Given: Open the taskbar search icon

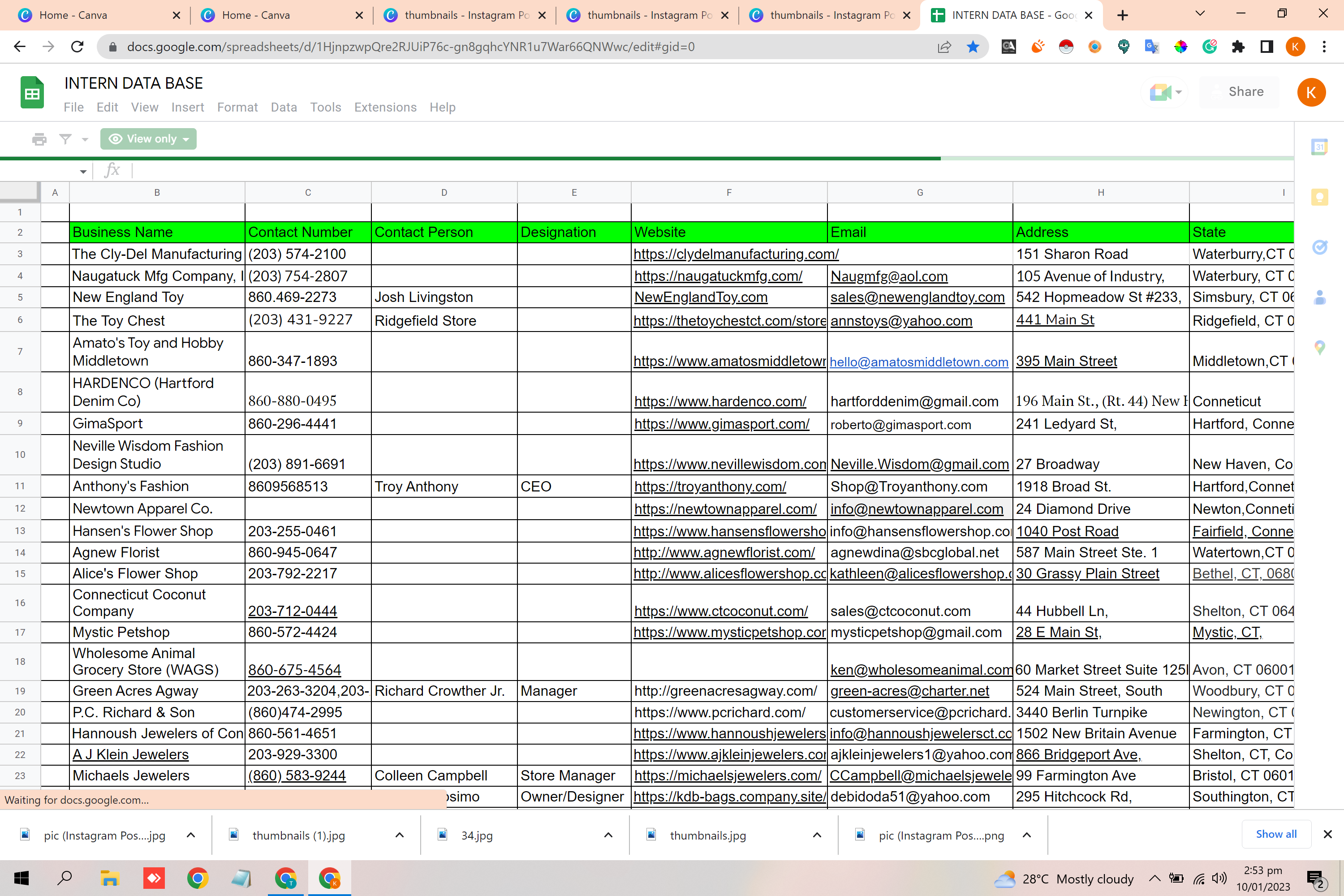Looking at the screenshot, I should coord(65,878).
